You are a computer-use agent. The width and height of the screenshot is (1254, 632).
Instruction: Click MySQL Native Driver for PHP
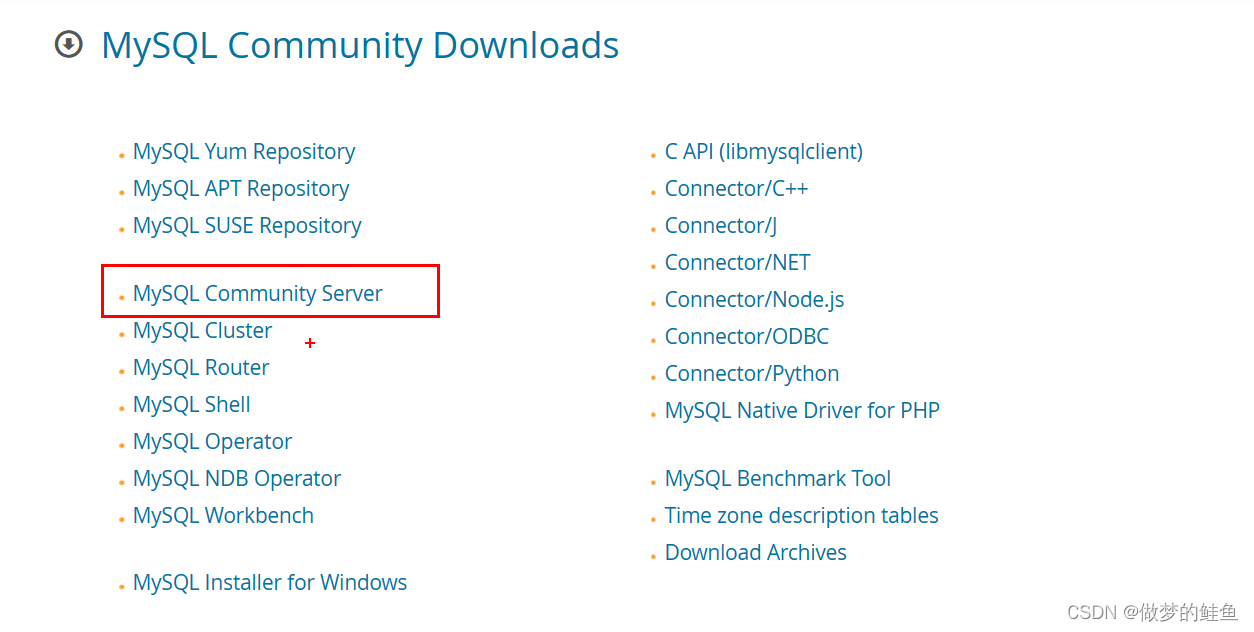click(x=802, y=411)
